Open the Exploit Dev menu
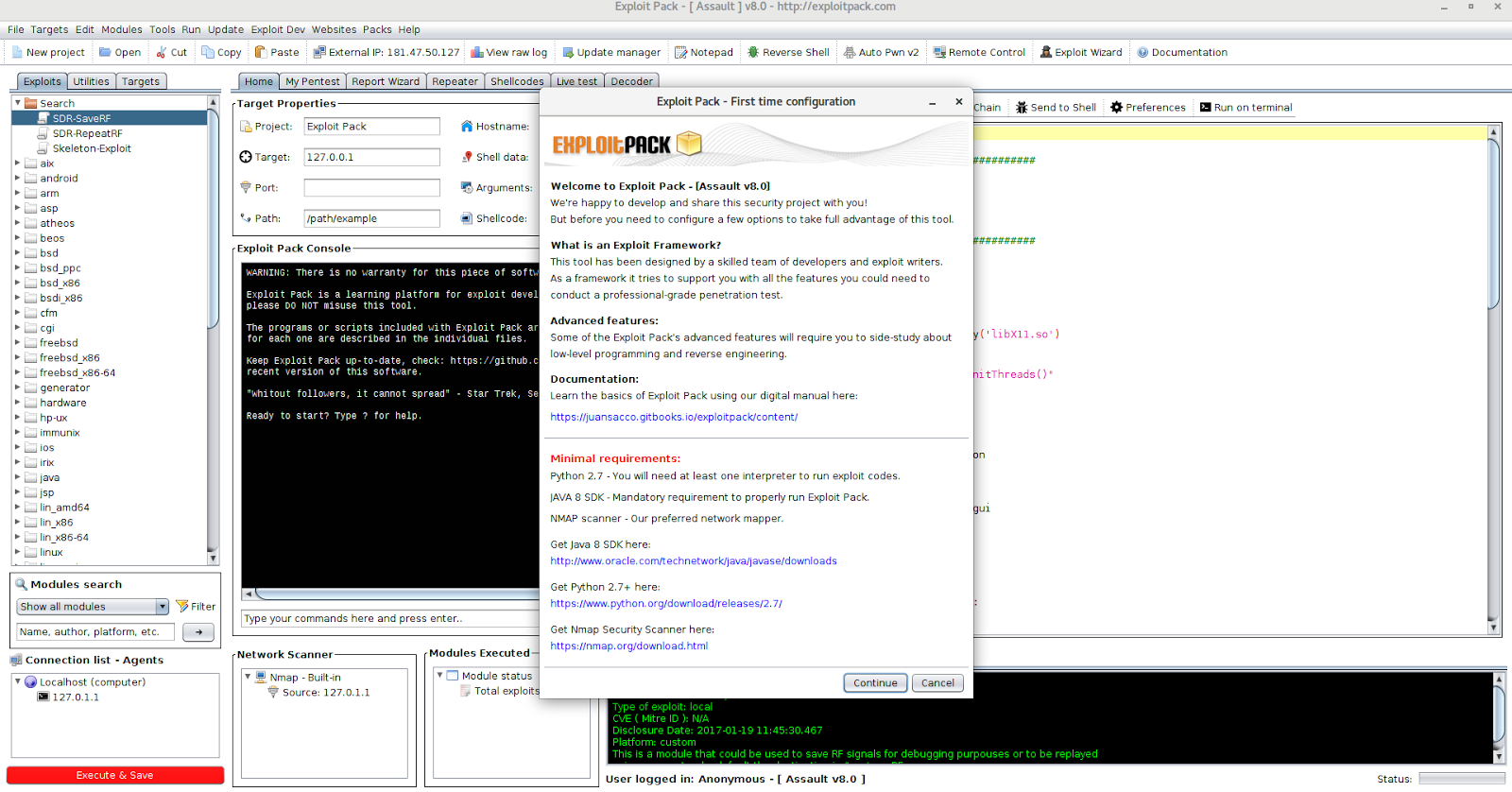The height and width of the screenshot is (792, 1512). (x=278, y=29)
